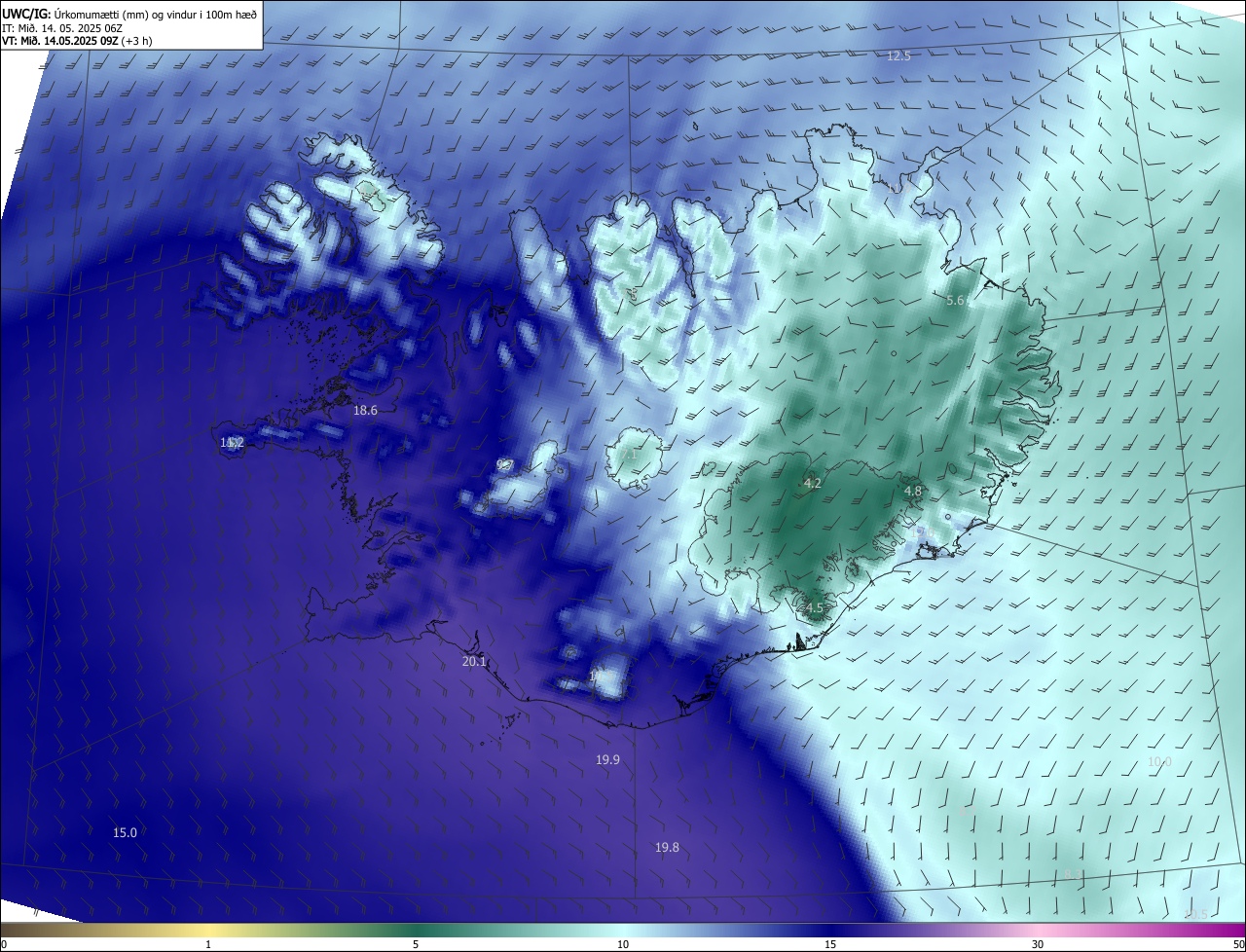Image resolution: width=1246 pixels, height=952 pixels.
Task: Click the 4.8 value label on the map
Action: (913, 492)
